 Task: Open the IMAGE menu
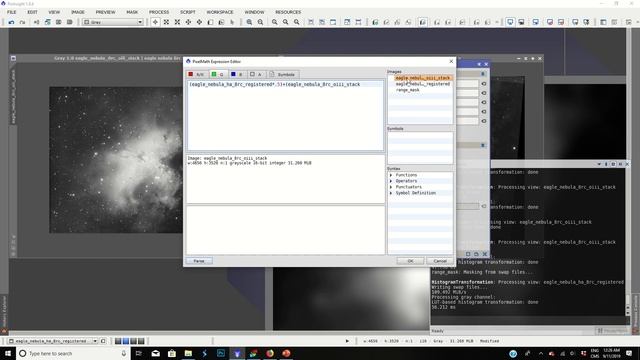click(78, 12)
